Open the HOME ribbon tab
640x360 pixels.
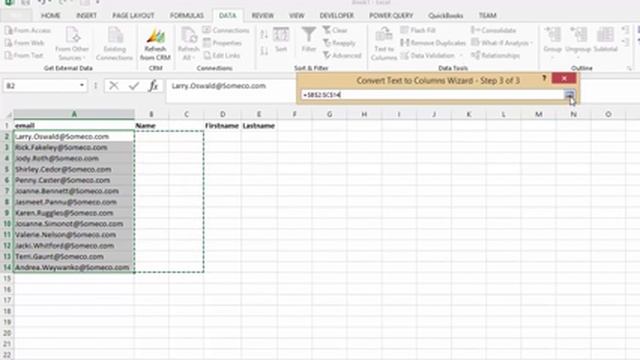(x=51, y=16)
